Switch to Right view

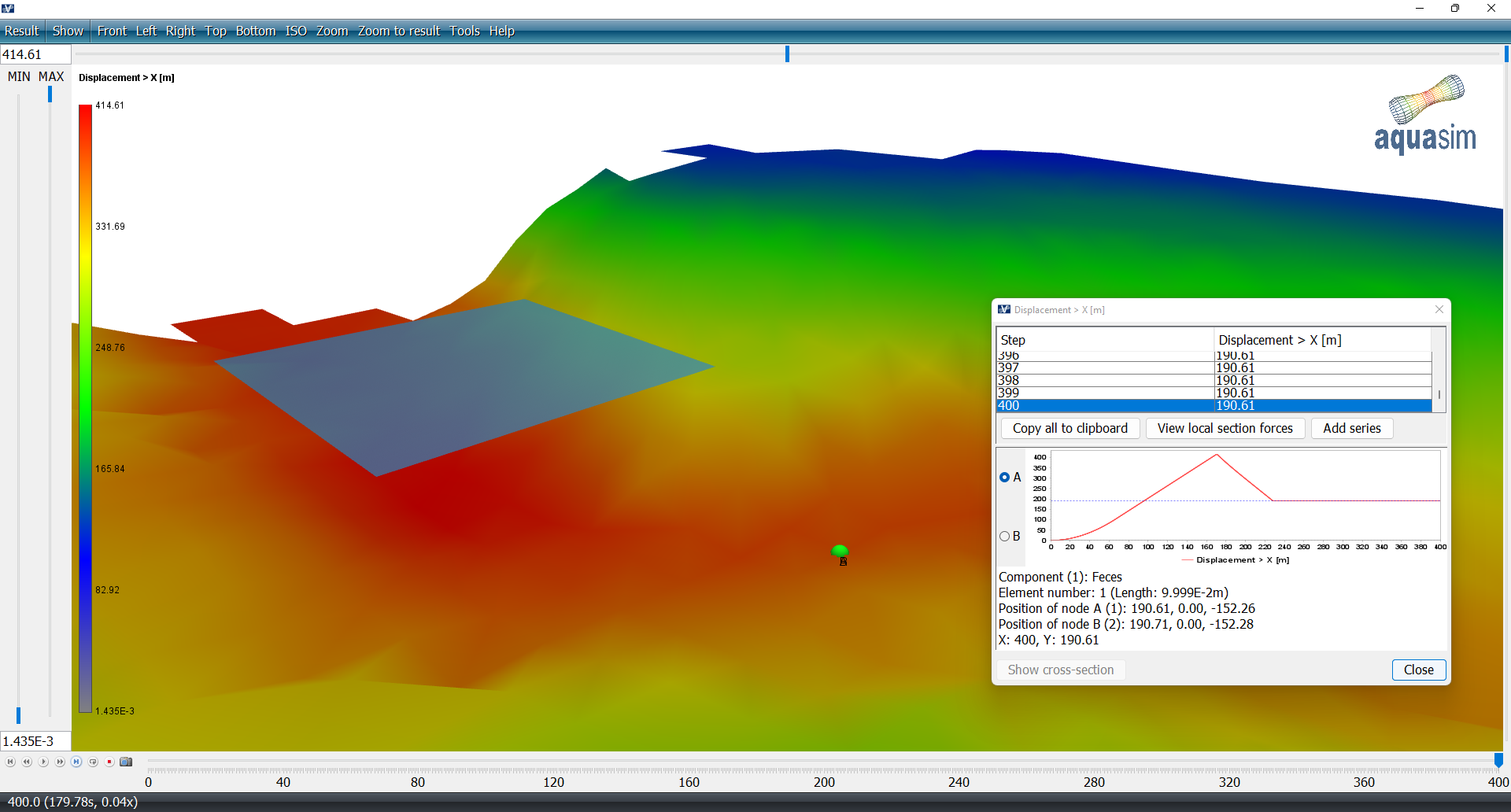click(x=180, y=31)
